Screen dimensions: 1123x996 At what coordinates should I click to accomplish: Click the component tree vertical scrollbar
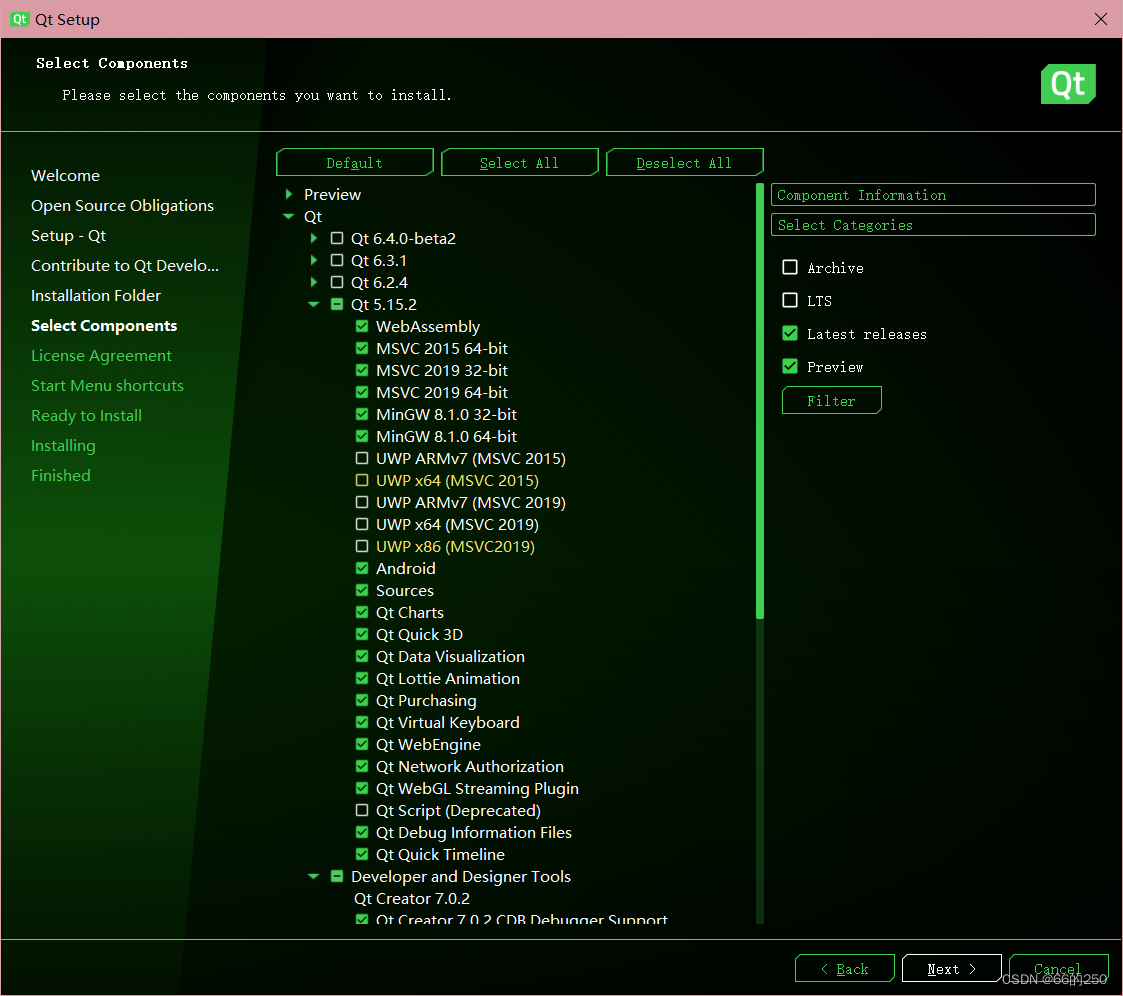click(759, 401)
